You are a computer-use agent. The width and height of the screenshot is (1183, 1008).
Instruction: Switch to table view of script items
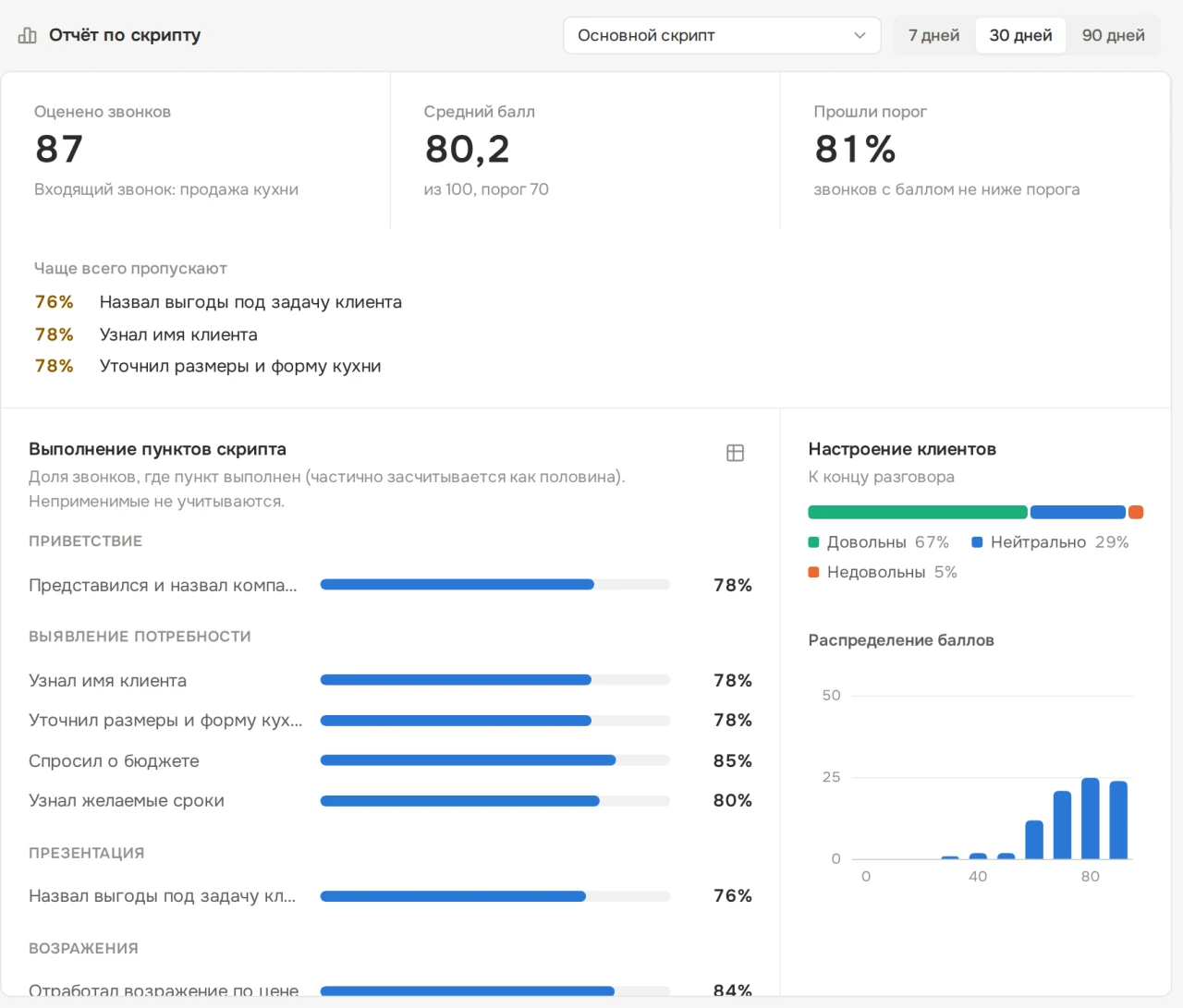point(736,453)
